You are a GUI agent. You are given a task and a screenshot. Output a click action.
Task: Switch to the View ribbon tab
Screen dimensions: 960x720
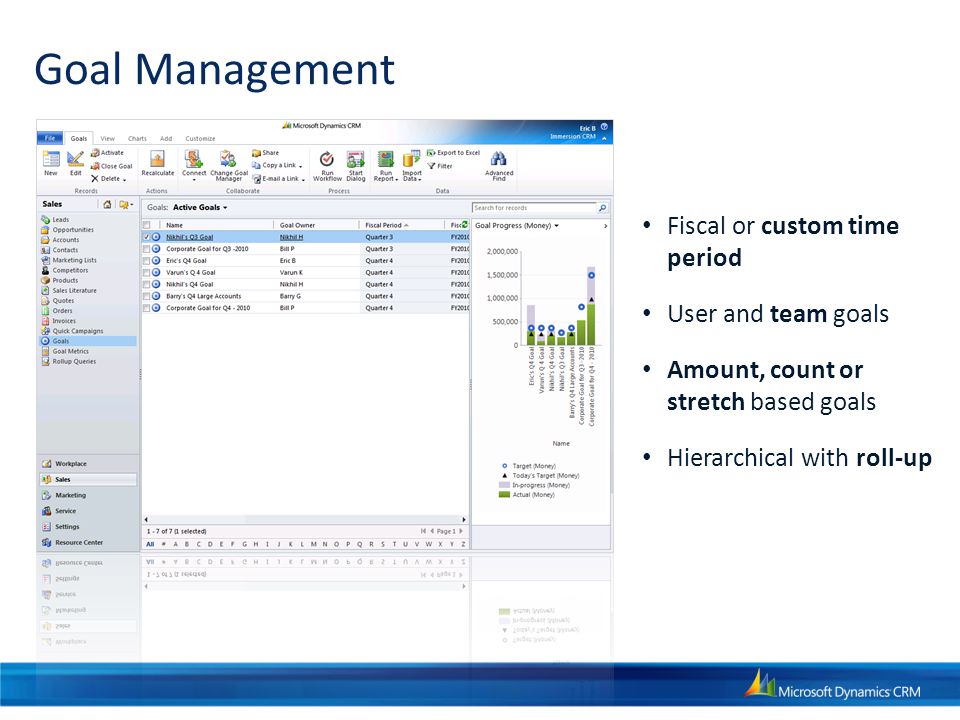108,139
